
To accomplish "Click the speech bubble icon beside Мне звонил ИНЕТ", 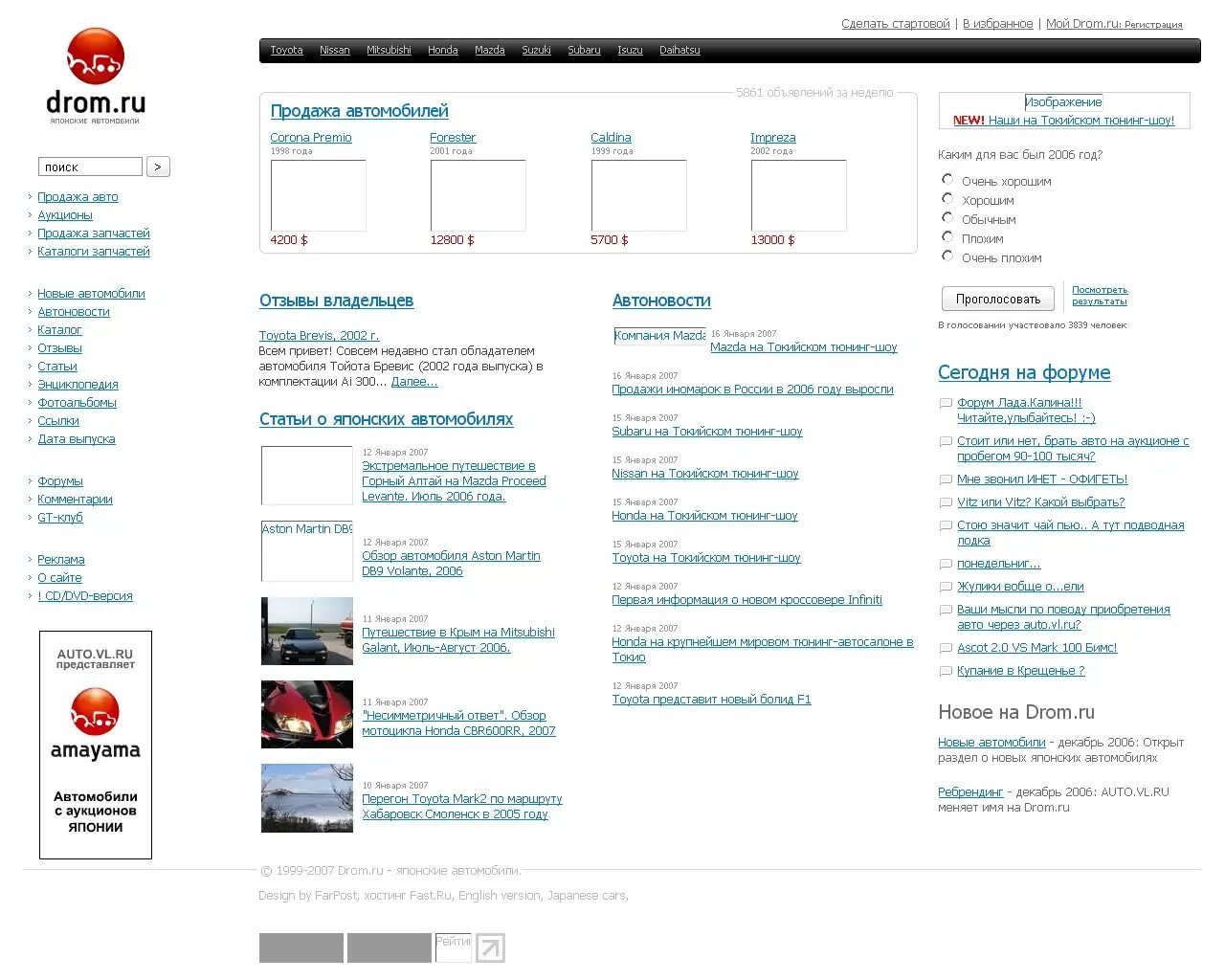I will pyautogui.click(x=946, y=479).
